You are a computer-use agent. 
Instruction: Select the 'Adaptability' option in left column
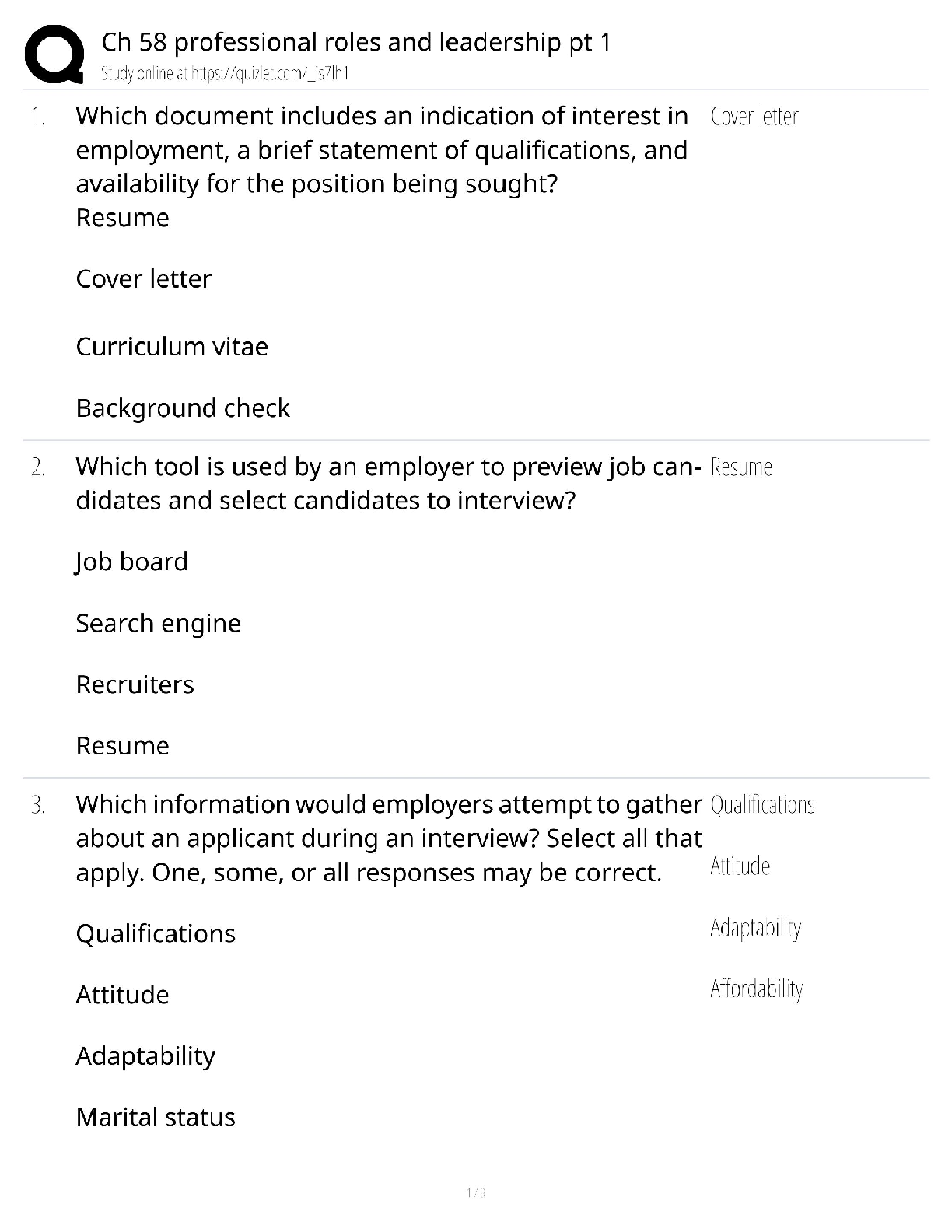[145, 1056]
